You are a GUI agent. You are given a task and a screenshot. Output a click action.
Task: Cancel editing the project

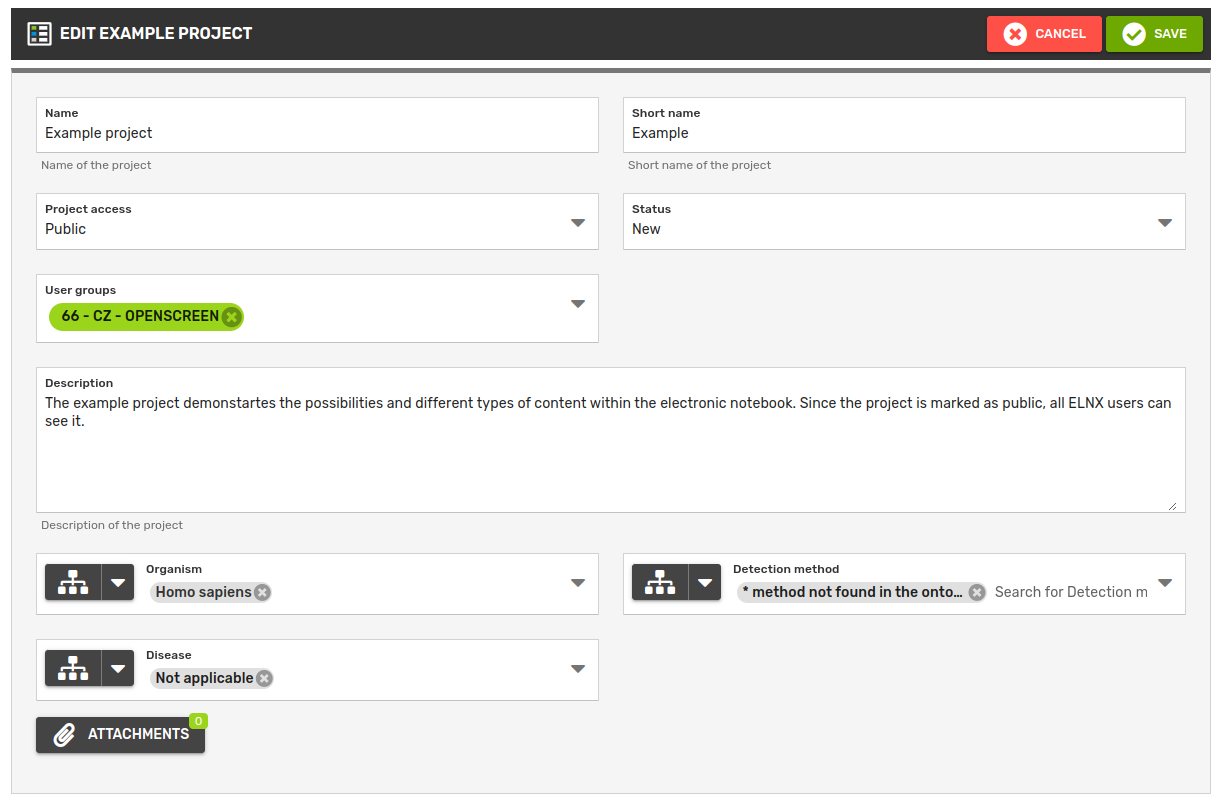tap(1044, 34)
